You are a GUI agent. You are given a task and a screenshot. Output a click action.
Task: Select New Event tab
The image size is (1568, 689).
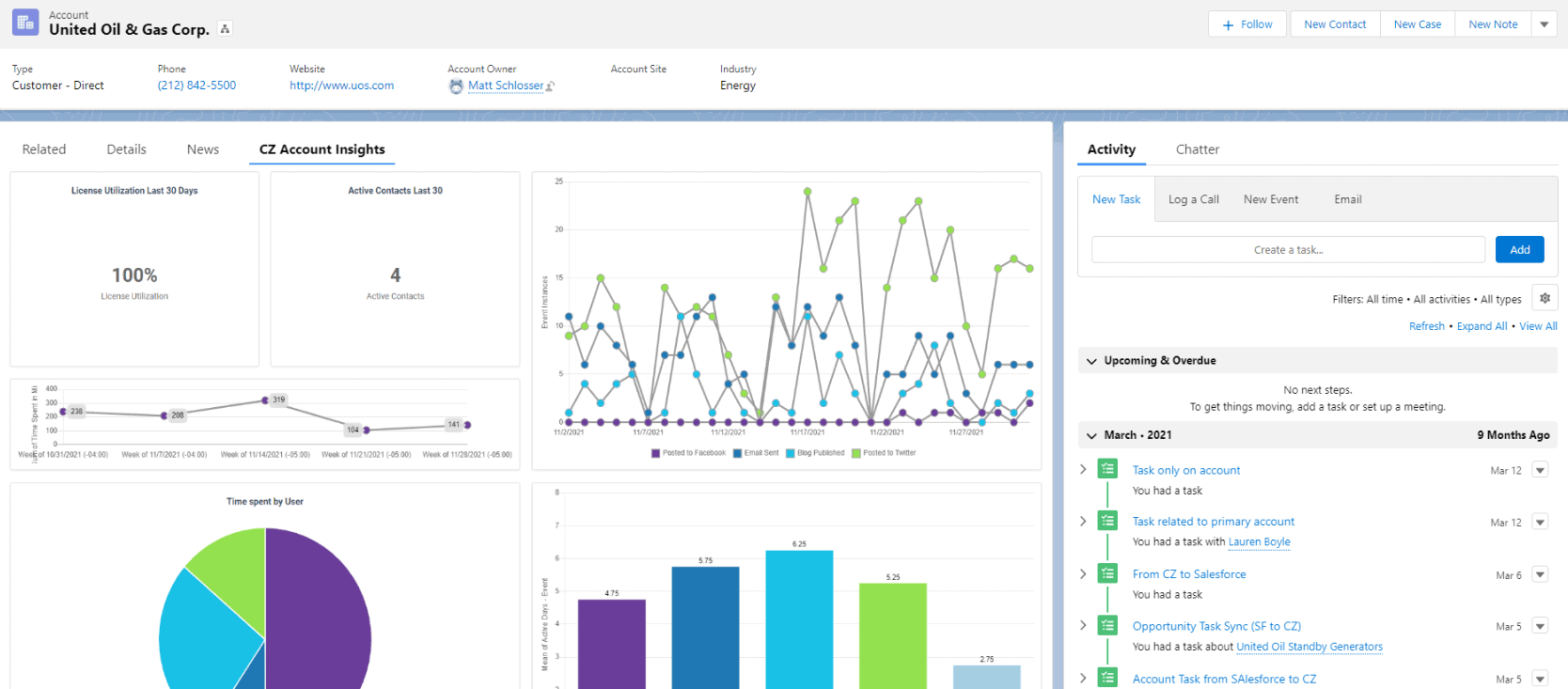(1271, 199)
